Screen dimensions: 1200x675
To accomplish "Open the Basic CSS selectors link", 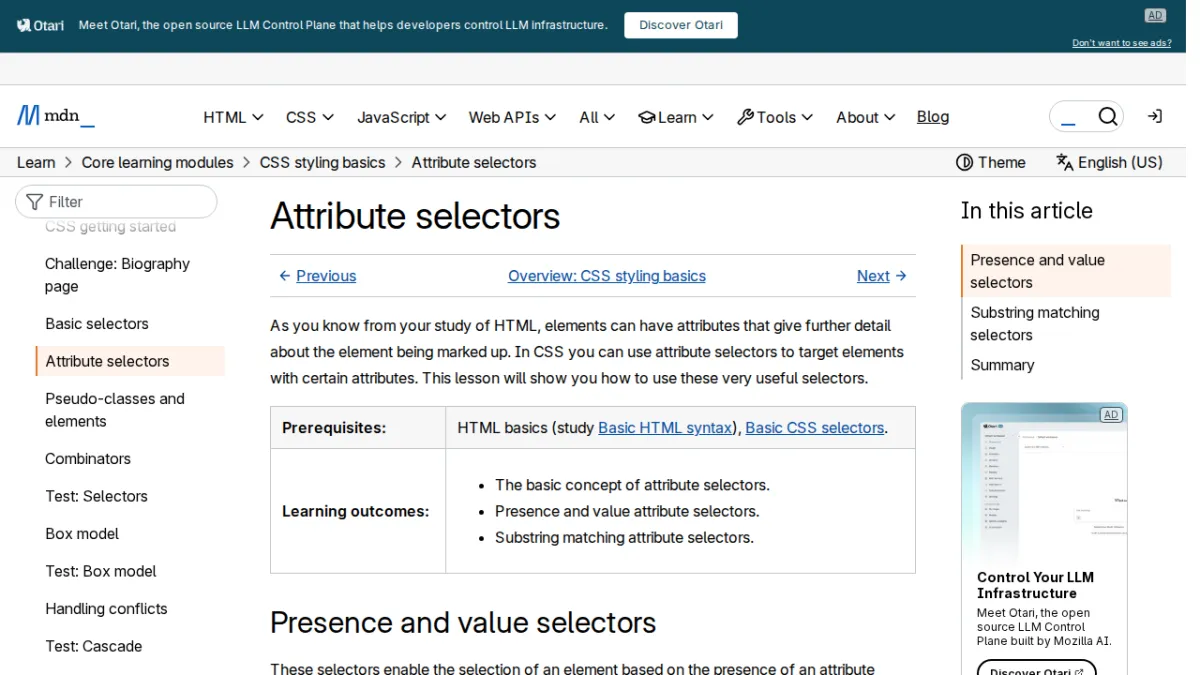I will click(x=815, y=428).
